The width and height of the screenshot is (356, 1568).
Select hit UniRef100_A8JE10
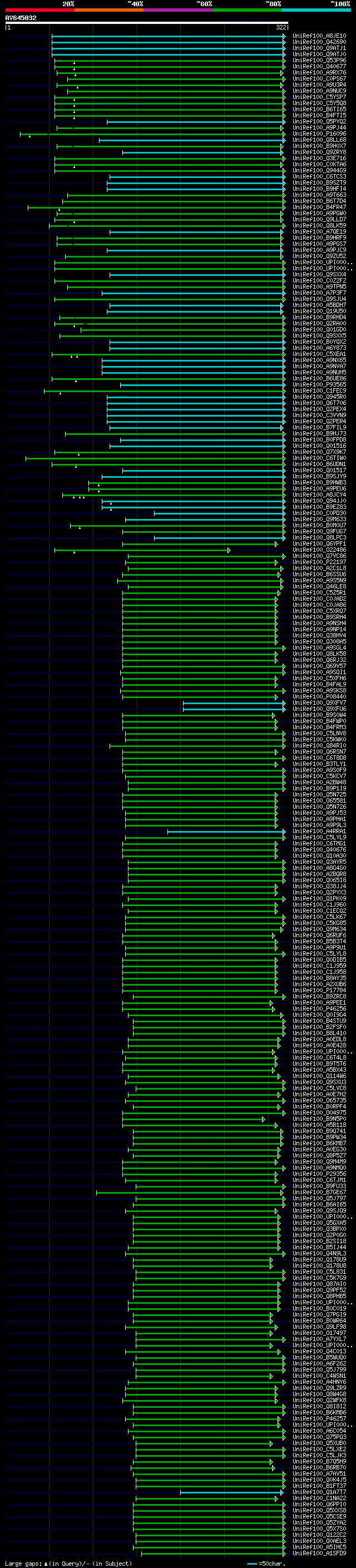point(319,36)
